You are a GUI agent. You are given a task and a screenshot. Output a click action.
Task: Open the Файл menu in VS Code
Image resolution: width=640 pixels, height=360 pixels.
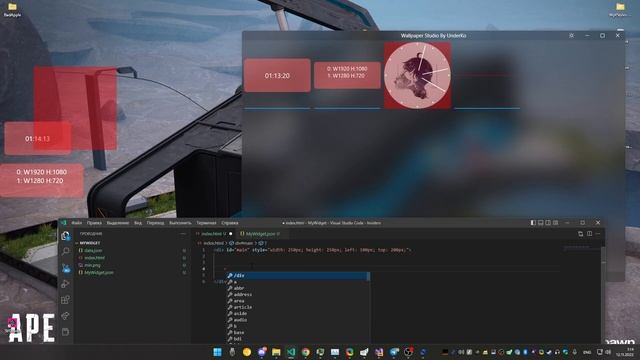point(77,223)
